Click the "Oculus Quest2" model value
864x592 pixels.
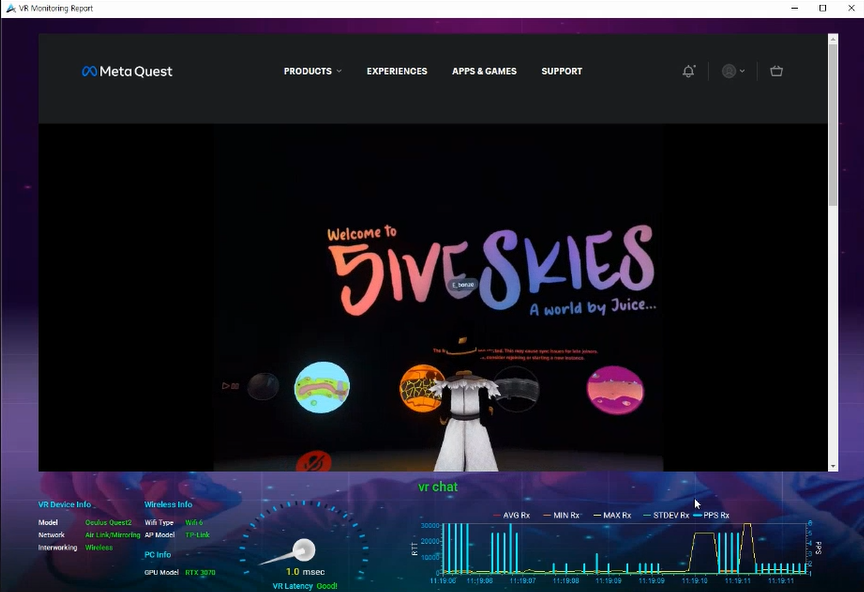point(109,523)
